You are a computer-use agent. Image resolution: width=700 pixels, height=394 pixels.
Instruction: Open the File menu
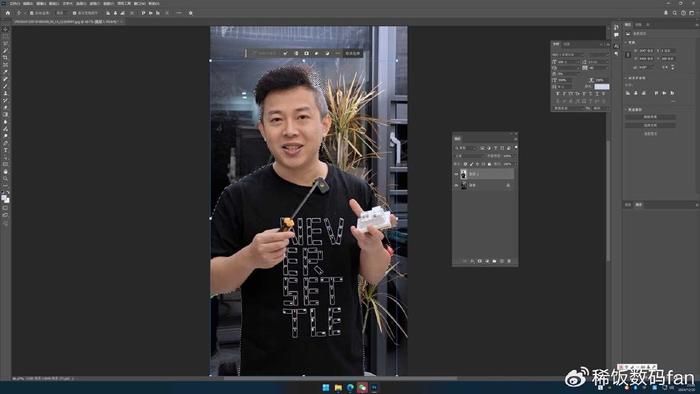pyautogui.click(x=15, y=4)
